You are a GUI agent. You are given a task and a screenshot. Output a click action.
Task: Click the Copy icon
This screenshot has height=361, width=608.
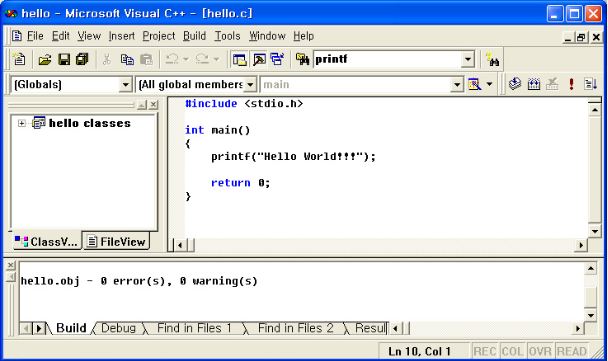click(x=127, y=59)
